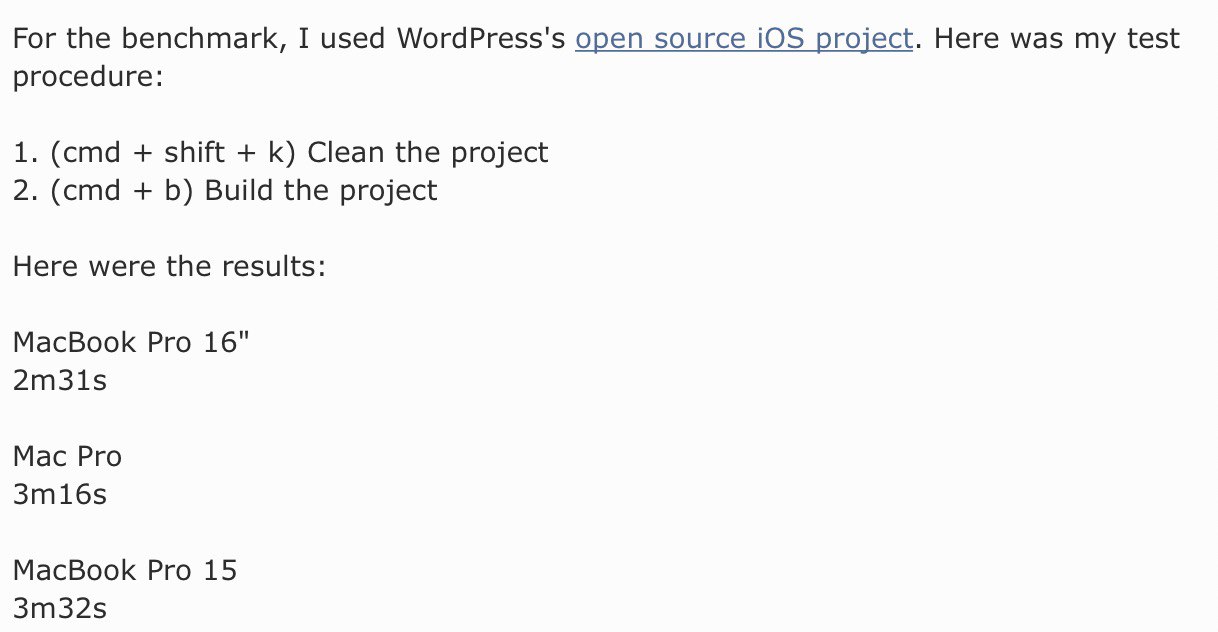The image size is (1218, 632).
Task: Click the "Here were the results:" line
Action: coord(169,266)
